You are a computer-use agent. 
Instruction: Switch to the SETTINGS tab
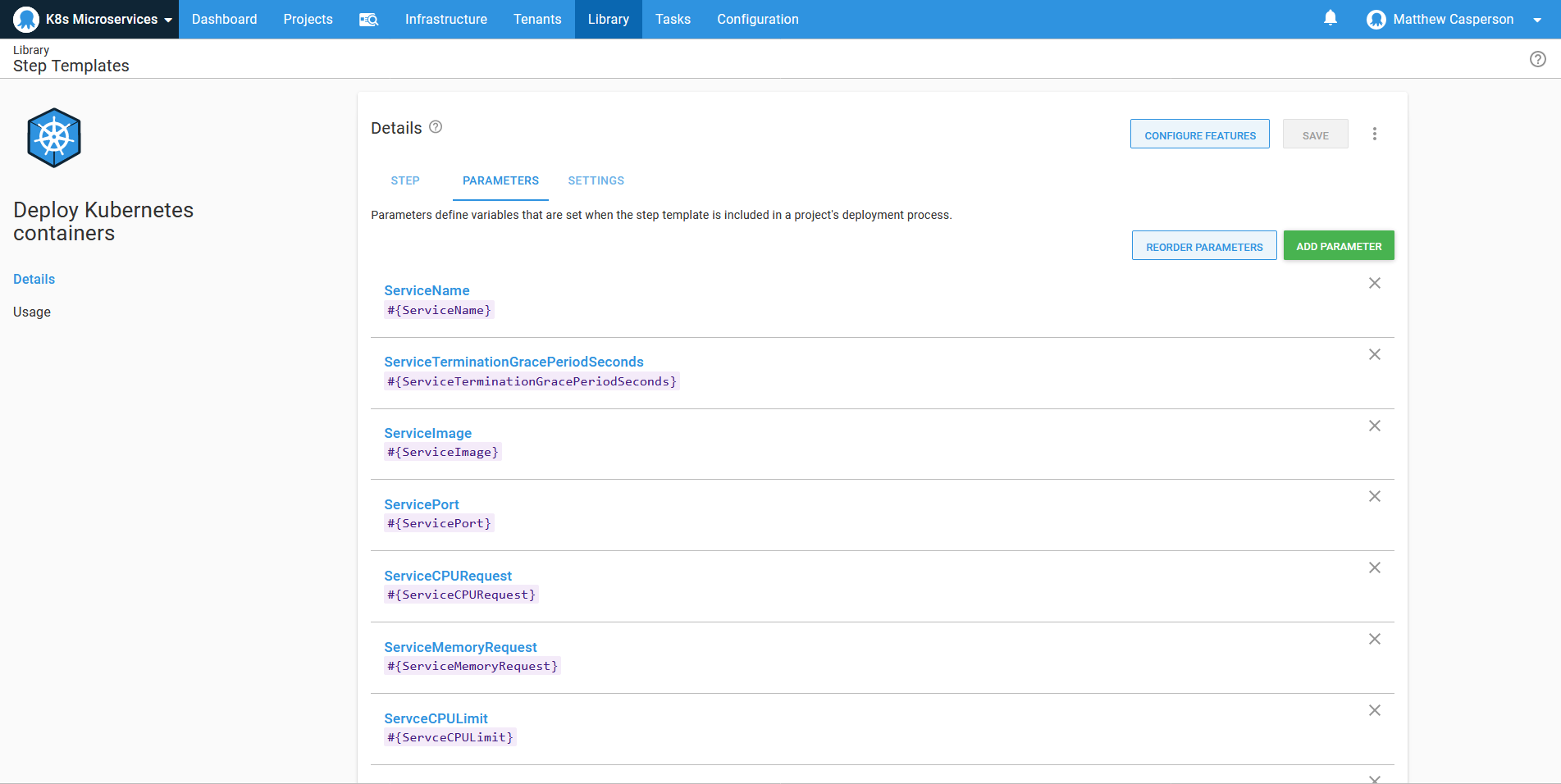point(596,180)
